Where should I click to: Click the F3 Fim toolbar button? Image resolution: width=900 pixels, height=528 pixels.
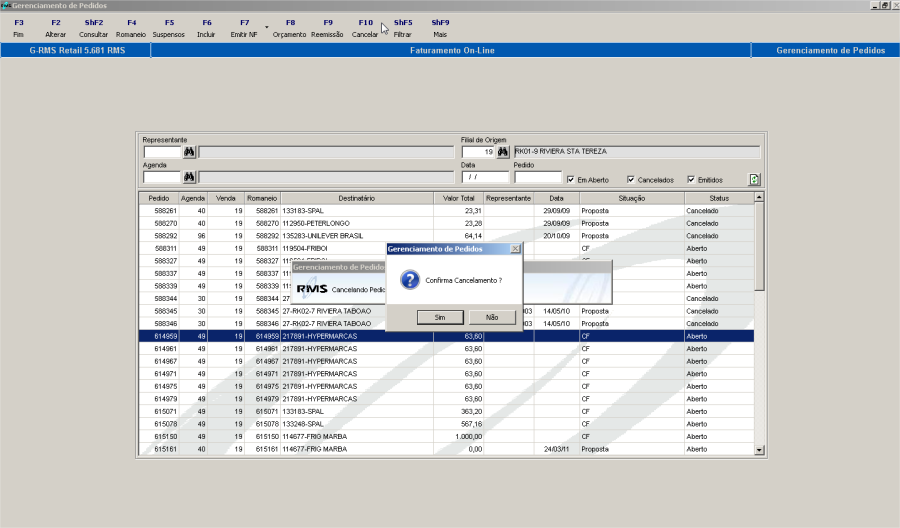pyautogui.click(x=18, y=28)
